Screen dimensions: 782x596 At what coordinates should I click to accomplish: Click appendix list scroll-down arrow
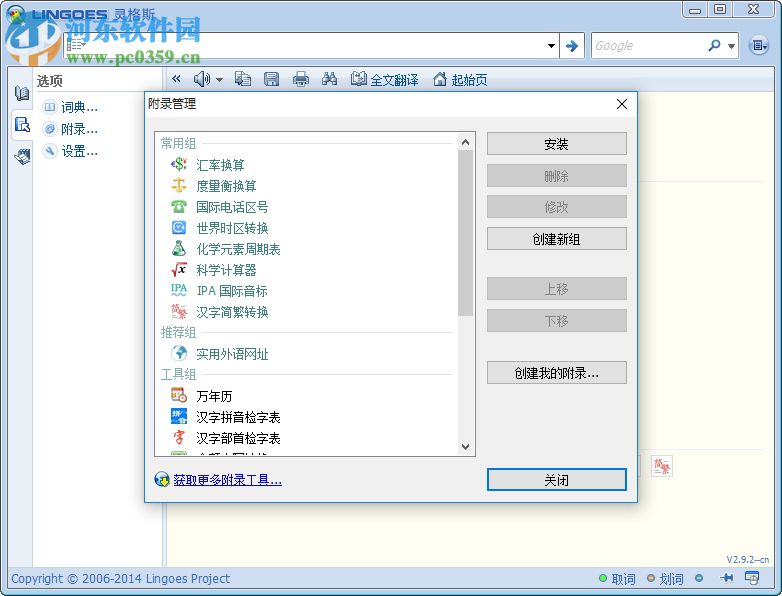click(465, 446)
